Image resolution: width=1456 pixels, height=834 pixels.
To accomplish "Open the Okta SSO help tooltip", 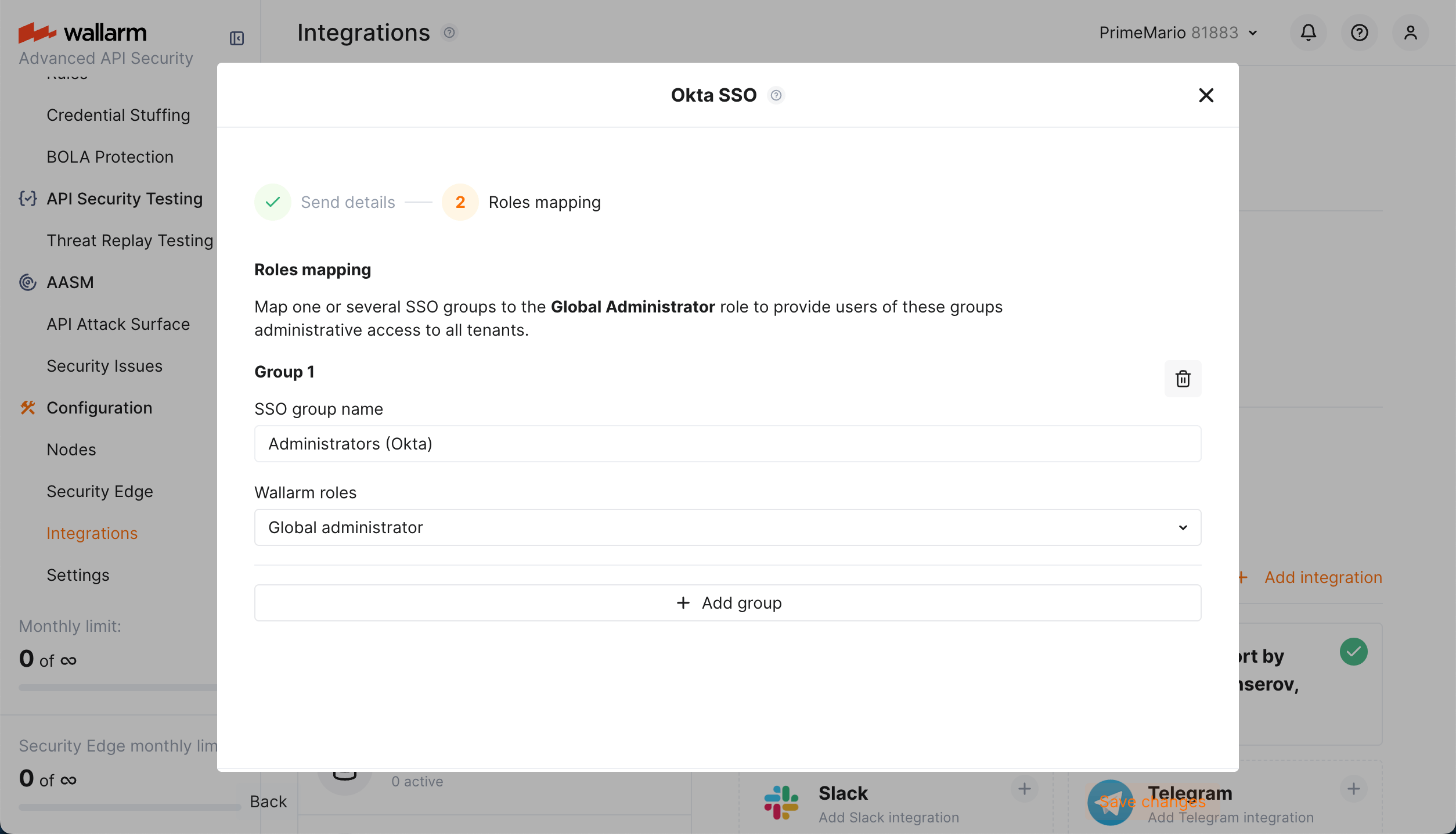I will coord(776,95).
